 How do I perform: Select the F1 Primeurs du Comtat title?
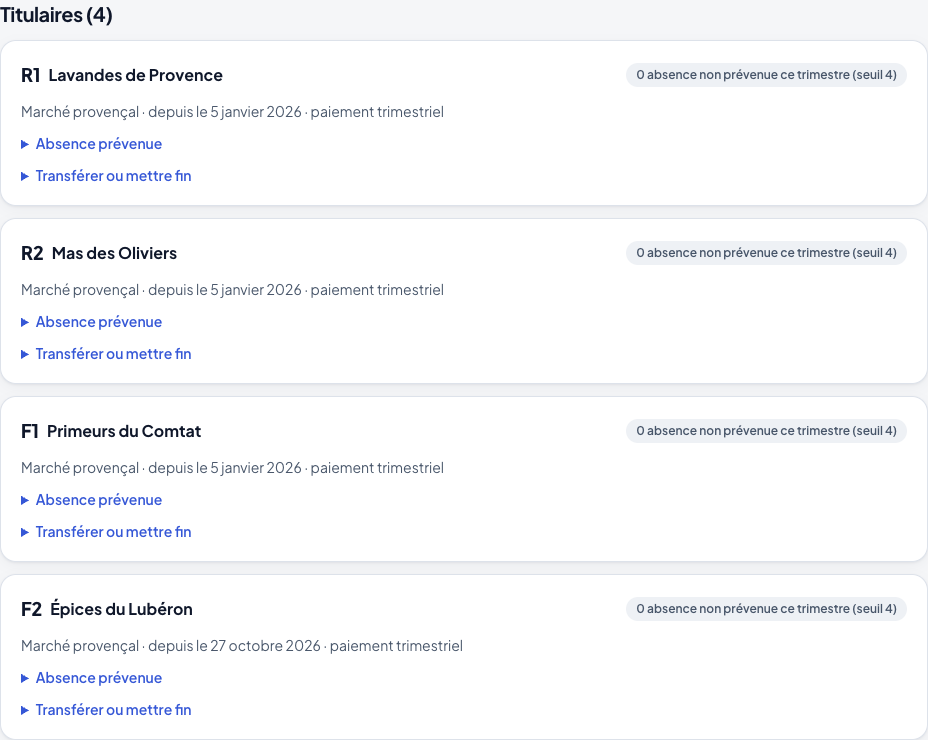tap(111, 432)
